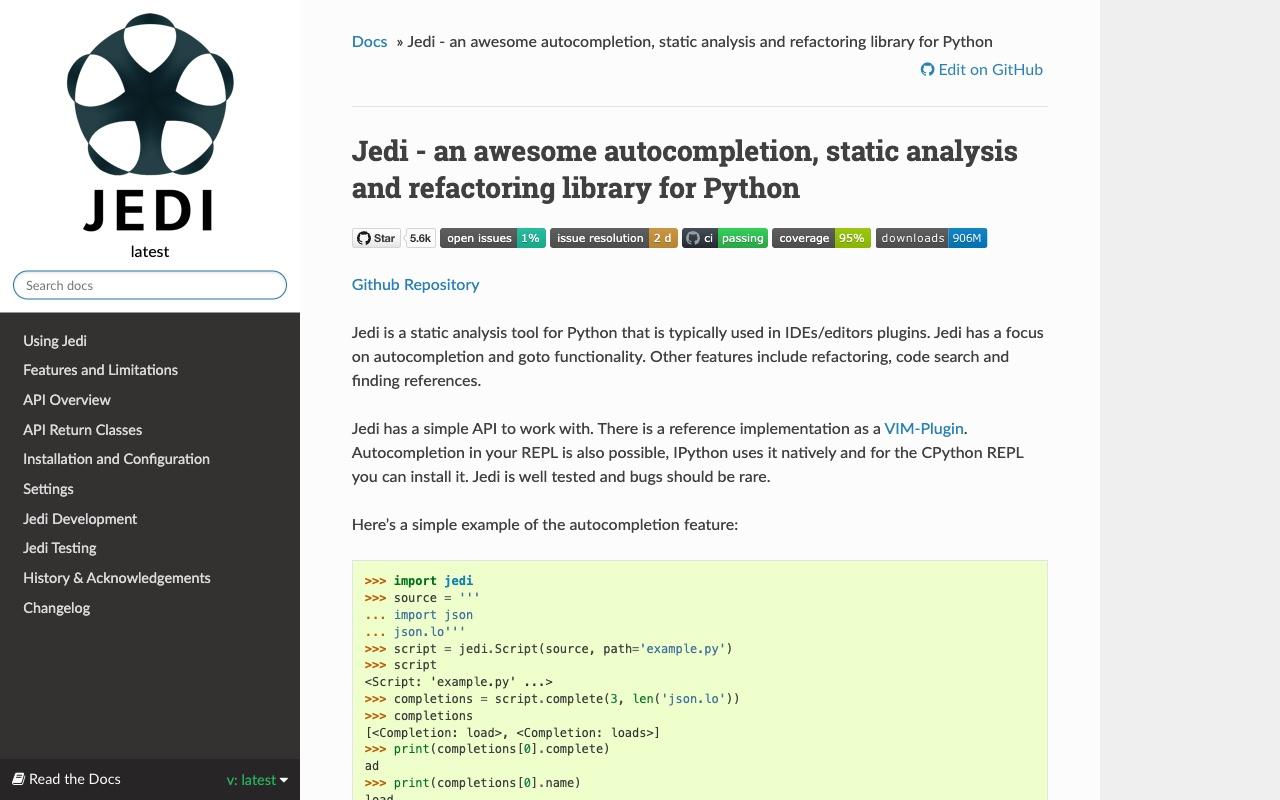This screenshot has width=1280, height=800.
Task: Click the print(completions[0].name) code line
Action: click(x=473, y=782)
